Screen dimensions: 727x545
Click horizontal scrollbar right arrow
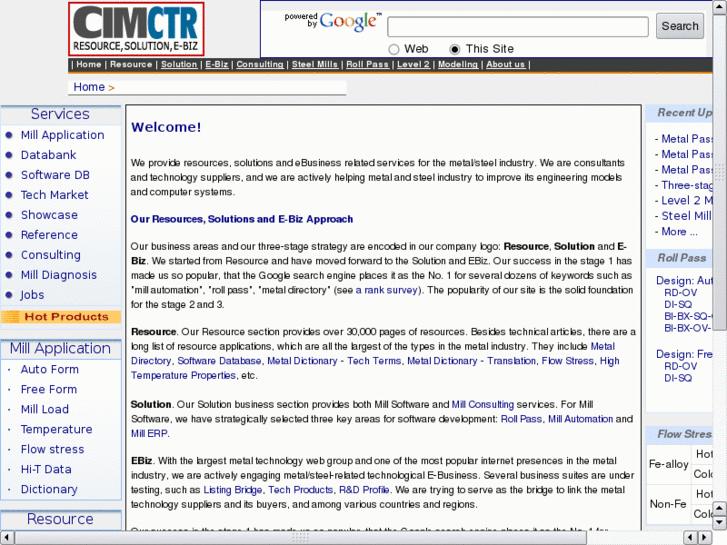705,538
